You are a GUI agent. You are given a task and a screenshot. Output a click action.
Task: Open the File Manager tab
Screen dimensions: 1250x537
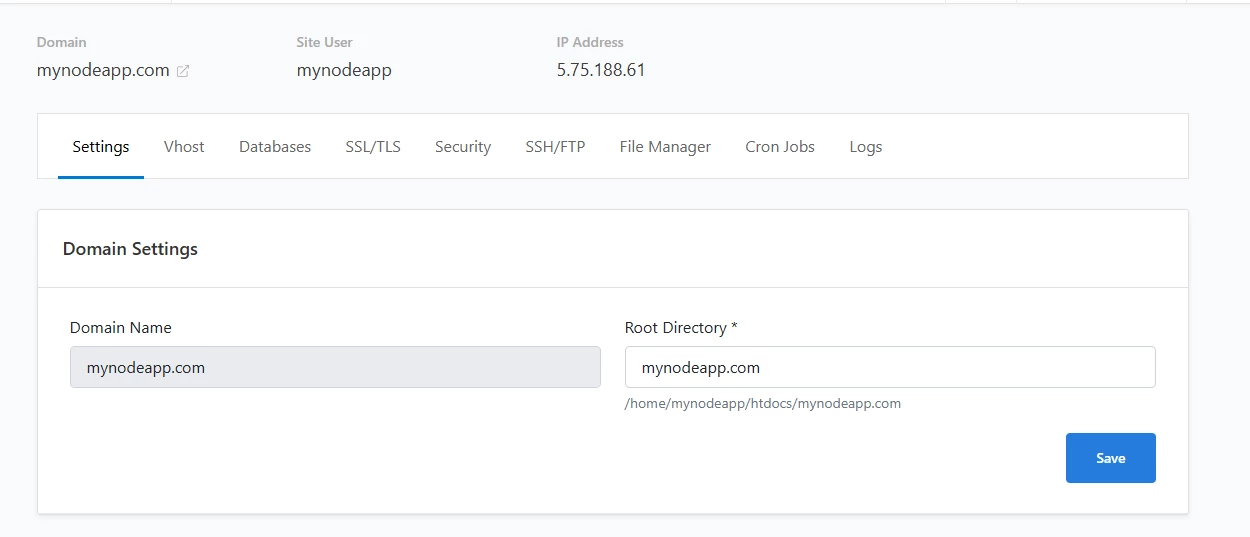(665, 146)
